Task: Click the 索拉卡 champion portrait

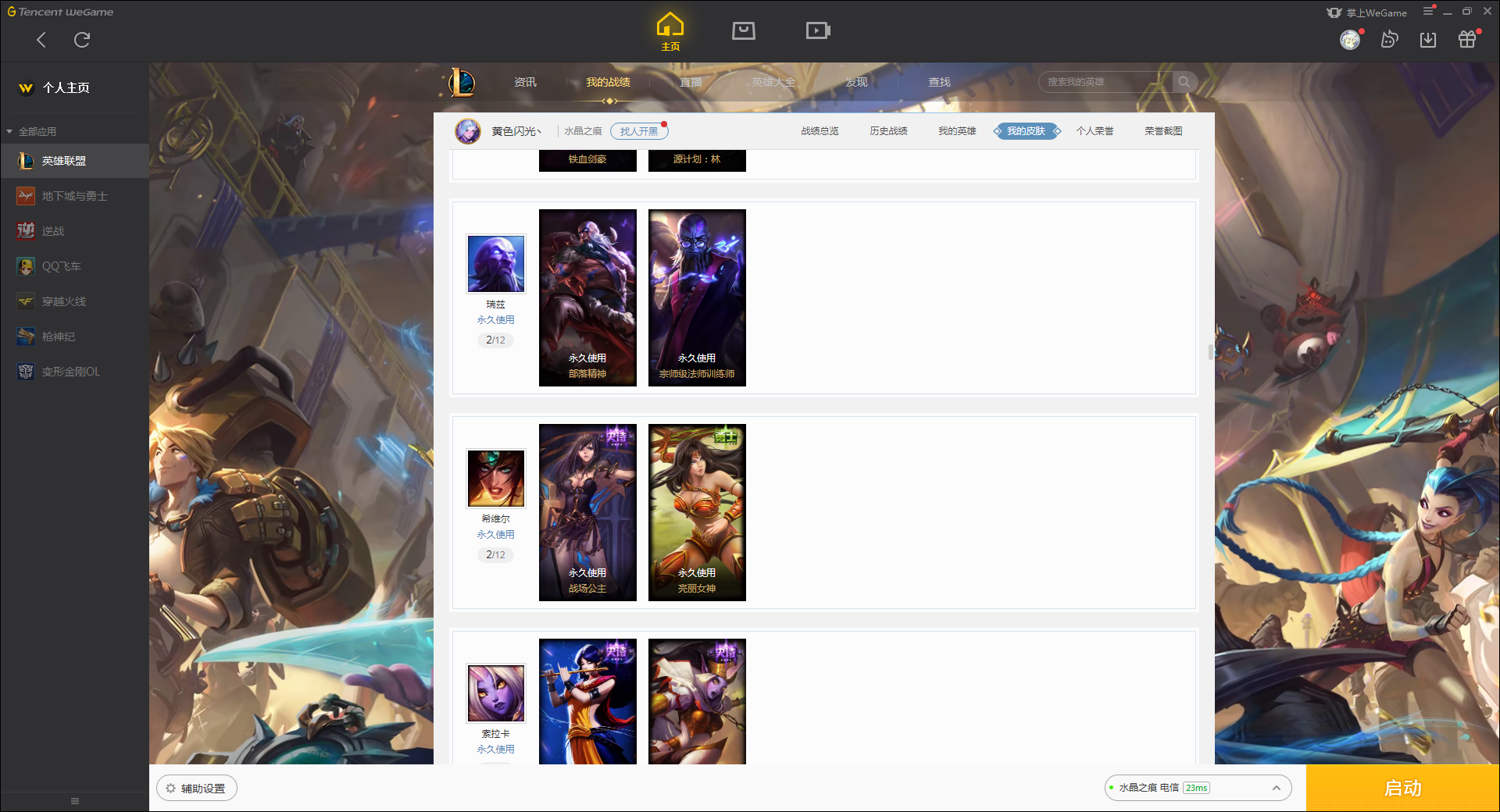Action: 496,693
